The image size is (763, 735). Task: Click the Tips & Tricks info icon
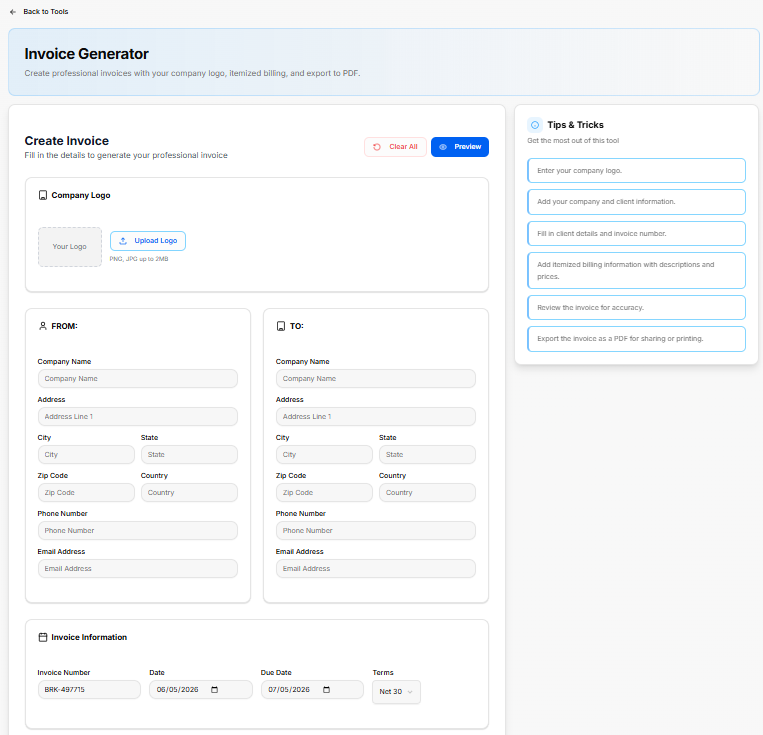535,125
